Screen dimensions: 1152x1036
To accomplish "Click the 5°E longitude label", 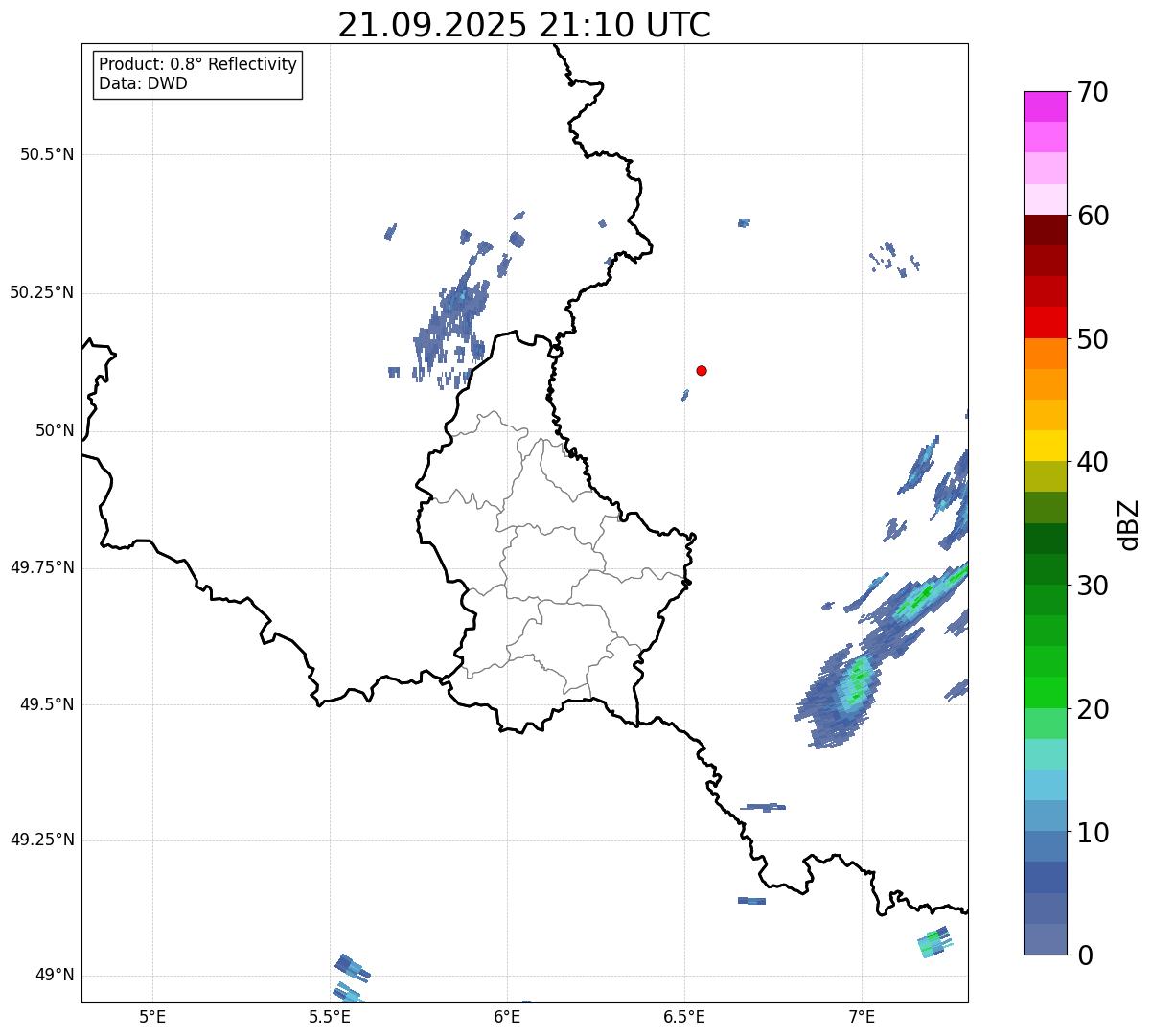I will [152, 1016].
